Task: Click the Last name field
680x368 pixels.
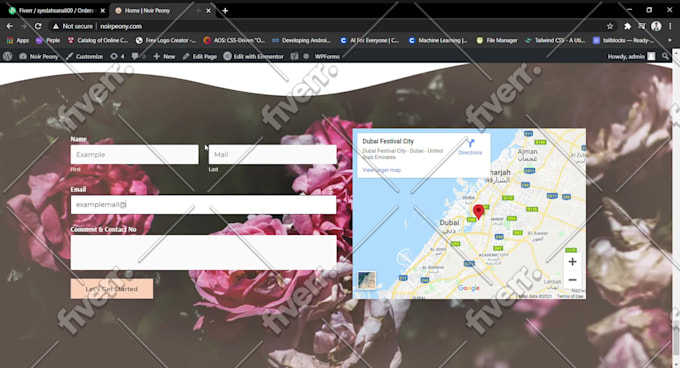Action: 272,154
